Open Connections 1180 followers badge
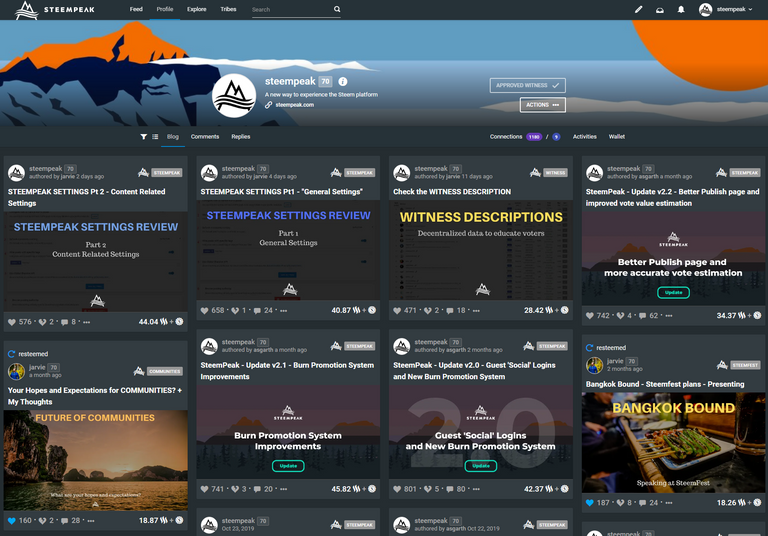768x536 pixels. pyautogui.click(x=534, y=137)
